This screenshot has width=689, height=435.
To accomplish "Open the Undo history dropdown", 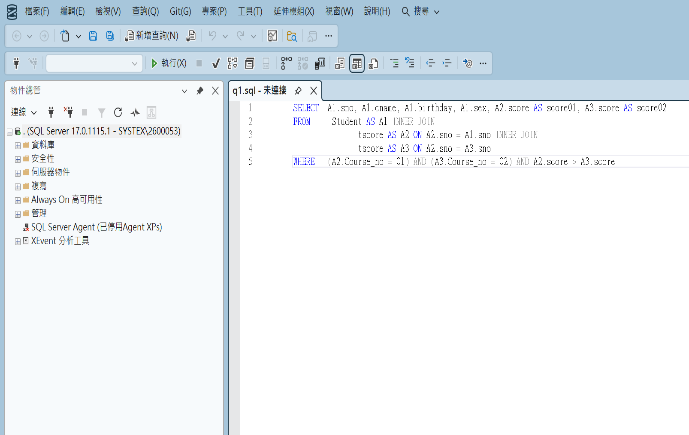I will point(225,36).
